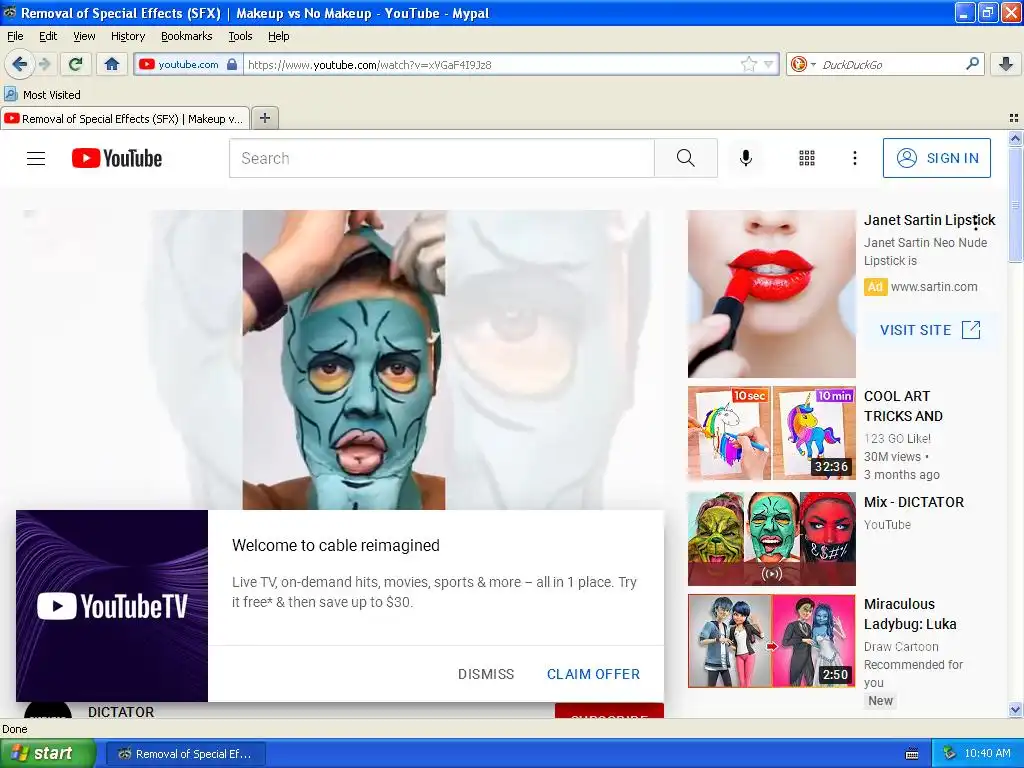The height and width of the screenshot is (768, 1024).
Task: Click the keyboard icon in system tray
Action: click(x=912, y=754)
